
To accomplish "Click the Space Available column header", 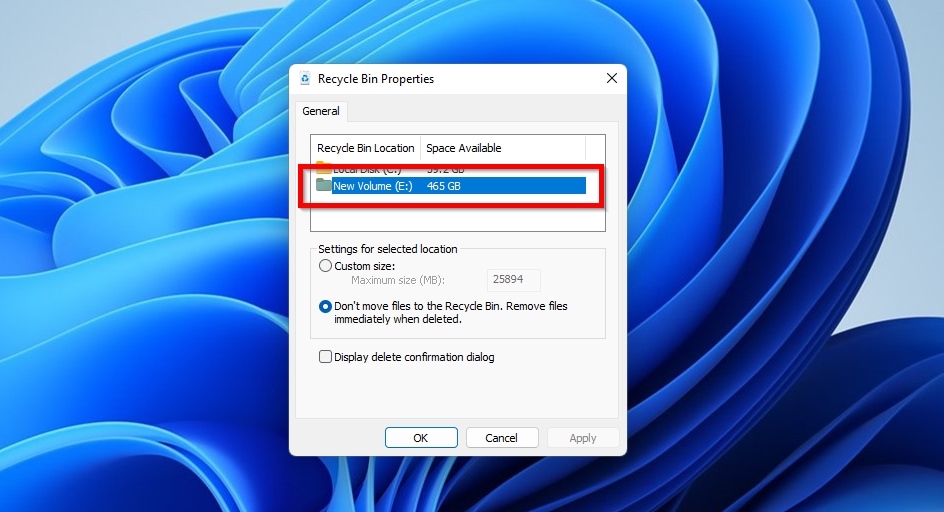I will point(503,148).
